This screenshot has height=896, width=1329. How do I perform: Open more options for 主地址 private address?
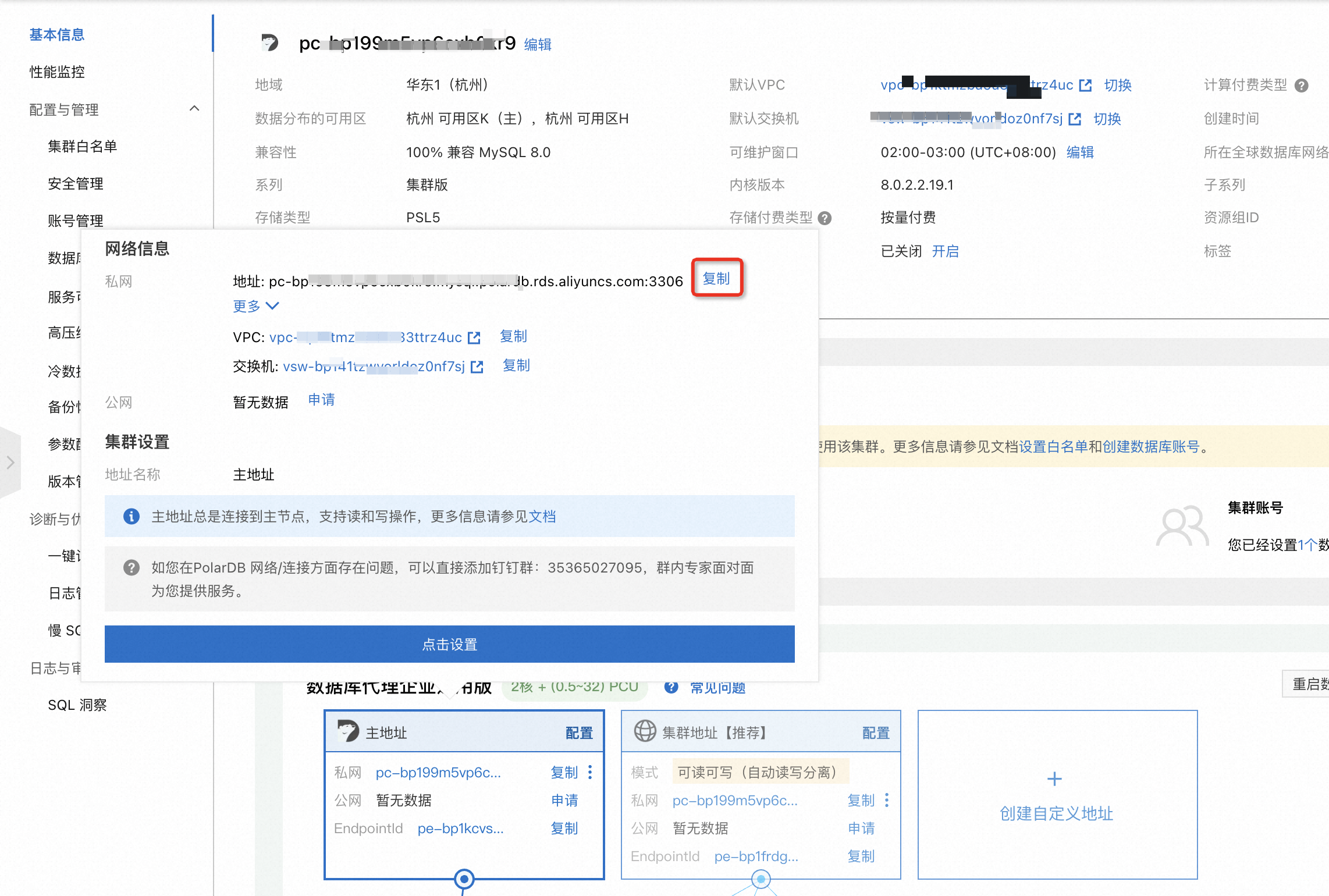click(x=590, y=772)
